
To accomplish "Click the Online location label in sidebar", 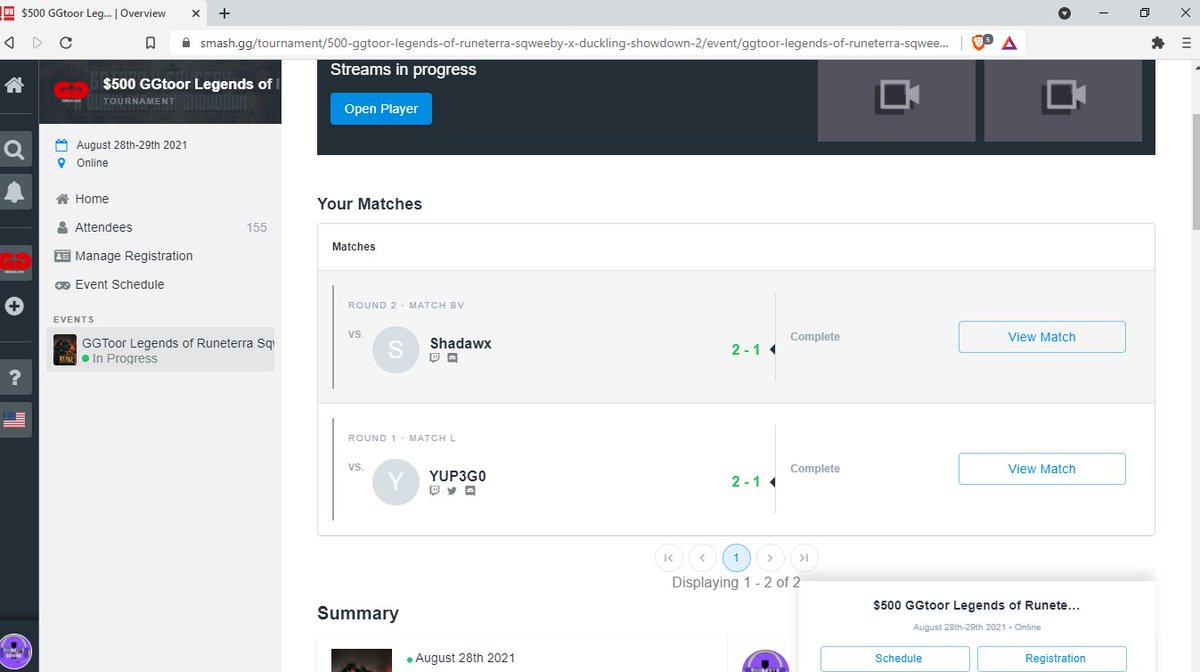I will point(93,163).
